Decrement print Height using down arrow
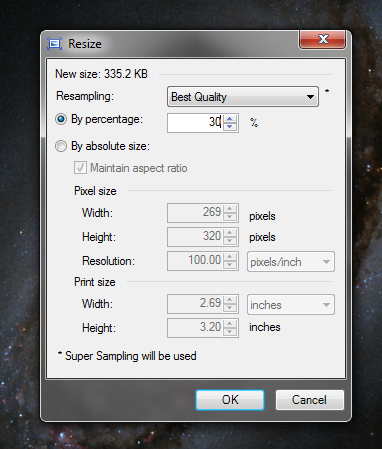This screenshot has height=449, width=382. [230, 332]
